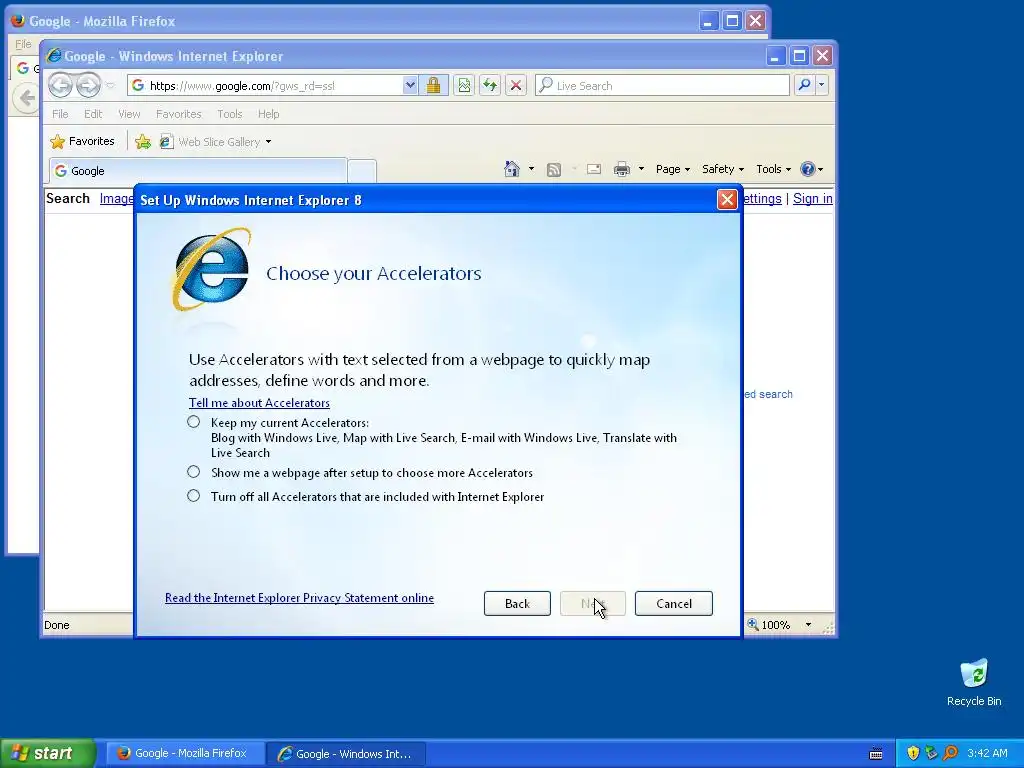Expand the Print dropdown arrow
This screenshot has width=1024, height=768.
641,169
